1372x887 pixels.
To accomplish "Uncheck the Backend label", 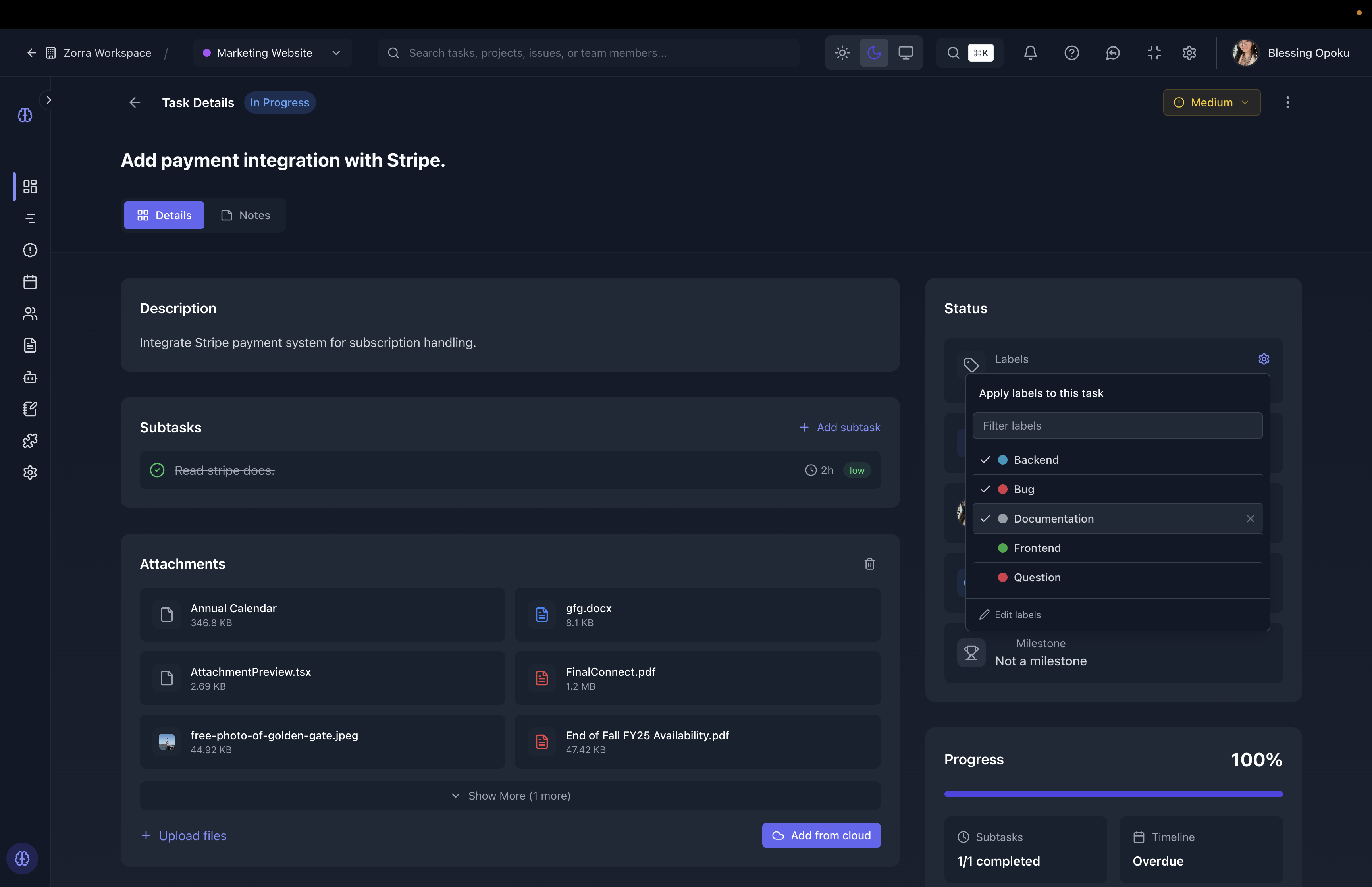I will 1035,460.
